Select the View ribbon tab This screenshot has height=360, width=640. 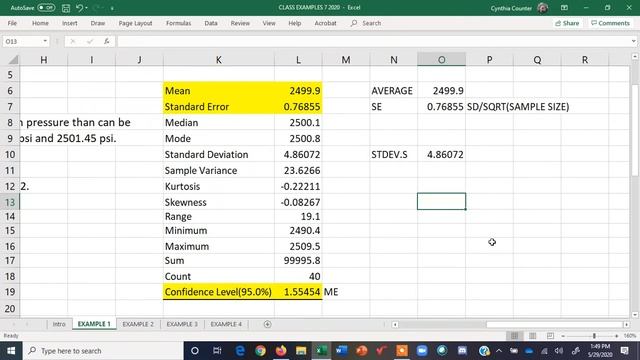[x=269, y=23]
